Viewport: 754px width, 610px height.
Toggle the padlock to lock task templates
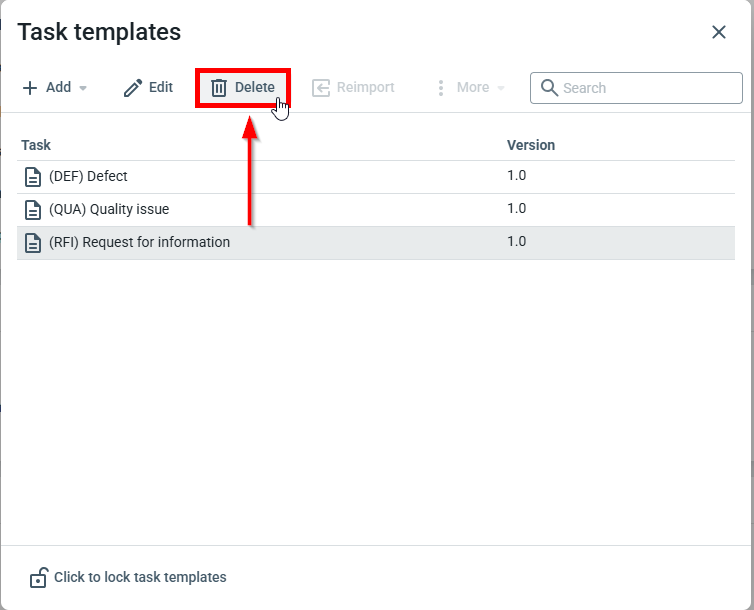pyautogui.click(x=38, y=578)
